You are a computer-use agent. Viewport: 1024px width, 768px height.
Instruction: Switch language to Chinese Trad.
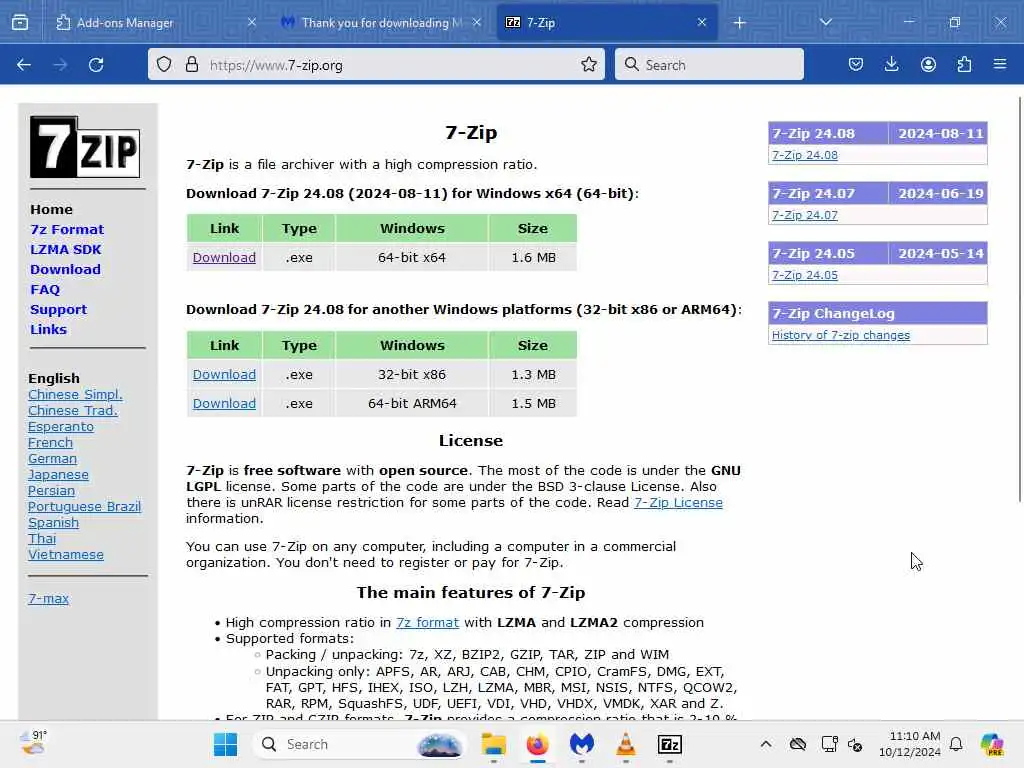[72, 411]
